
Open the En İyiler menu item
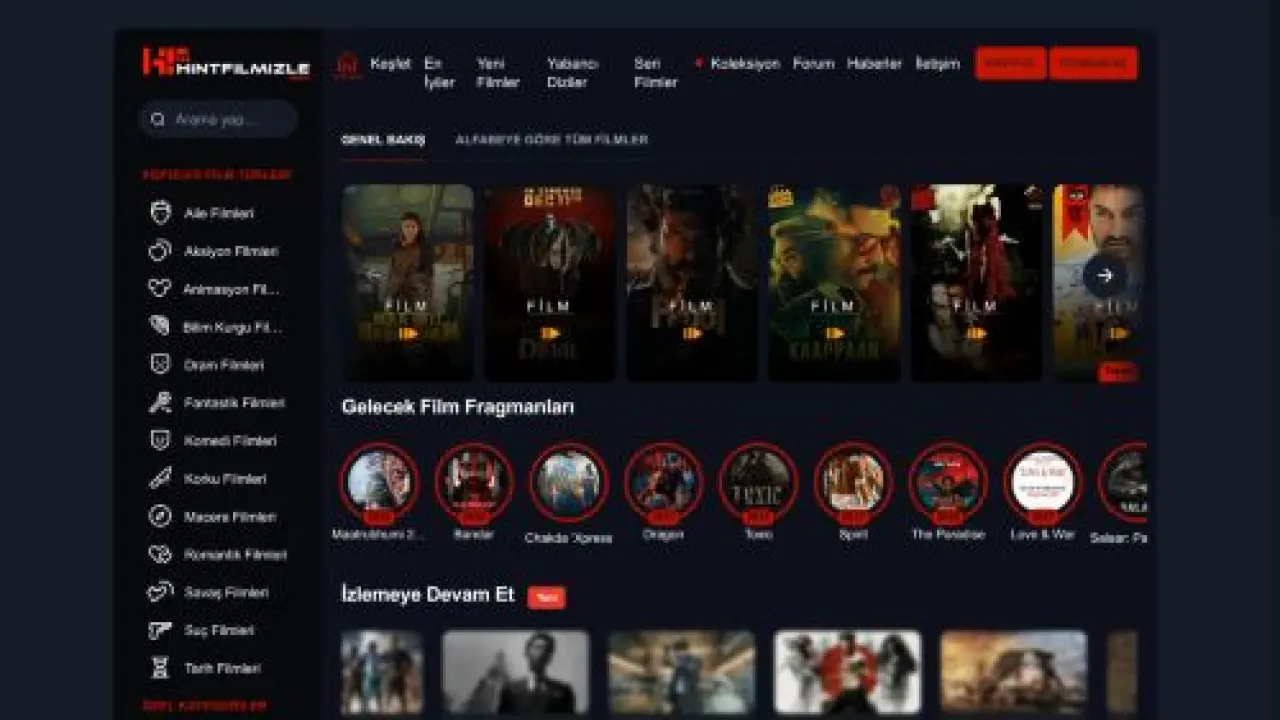(x=439, y=73)
